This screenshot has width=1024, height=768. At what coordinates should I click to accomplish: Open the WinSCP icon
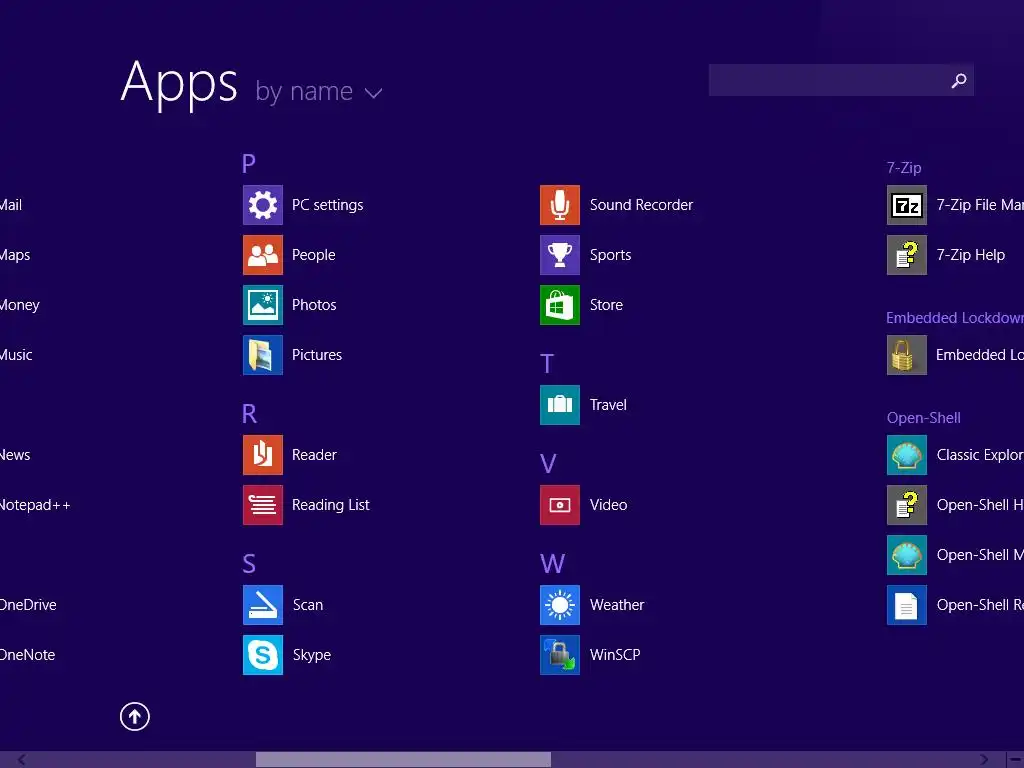[560, 655]
